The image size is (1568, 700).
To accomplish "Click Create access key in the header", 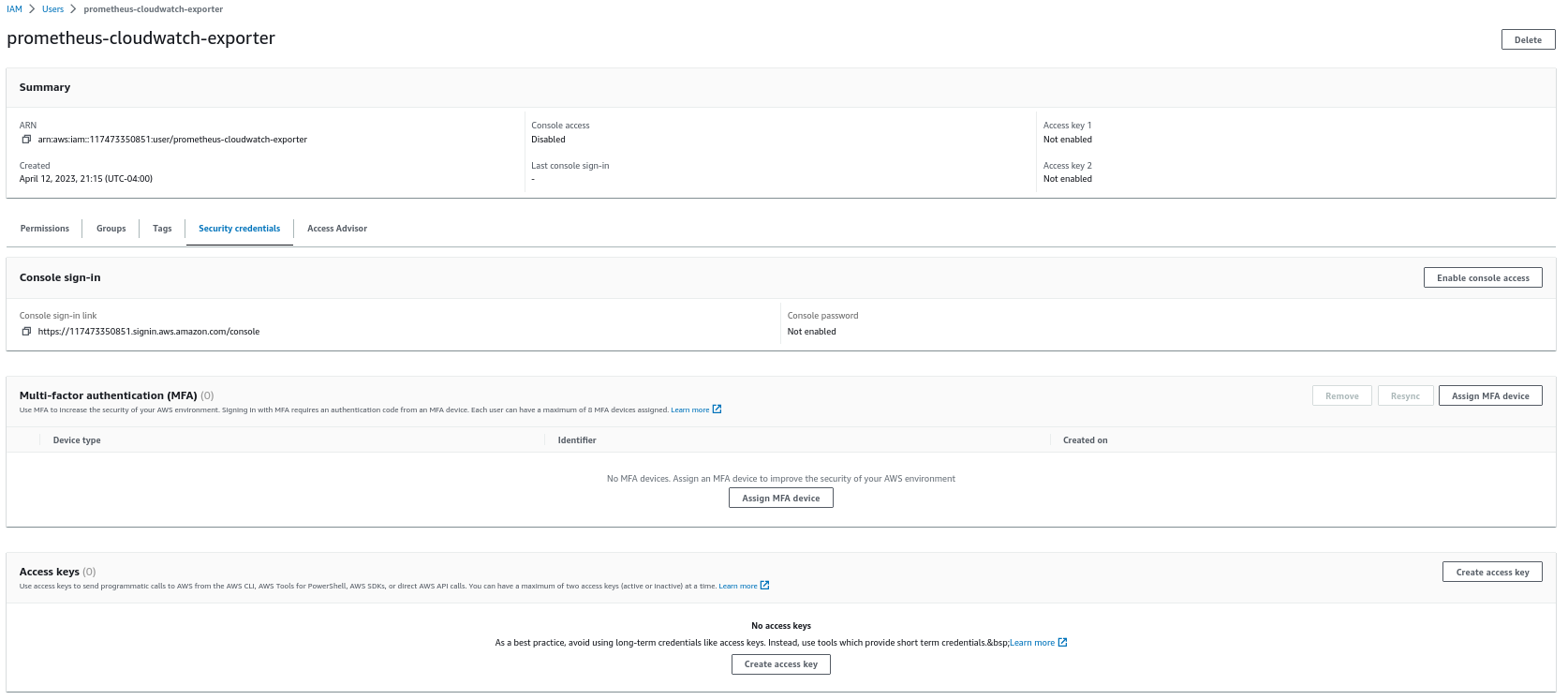I will point(1492,573).
